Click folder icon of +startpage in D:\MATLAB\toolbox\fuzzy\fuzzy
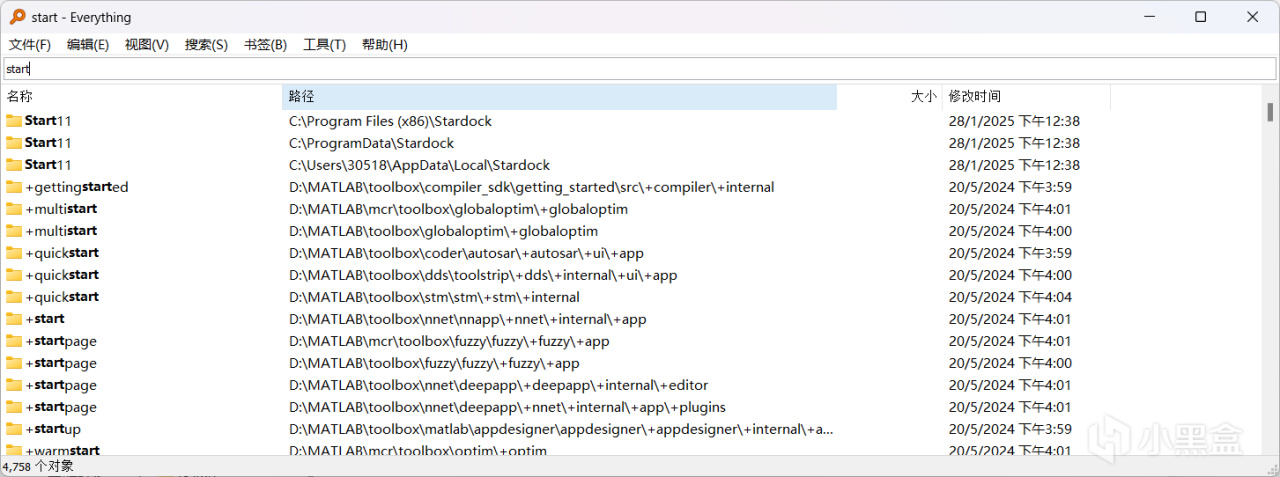 [14, 363]
